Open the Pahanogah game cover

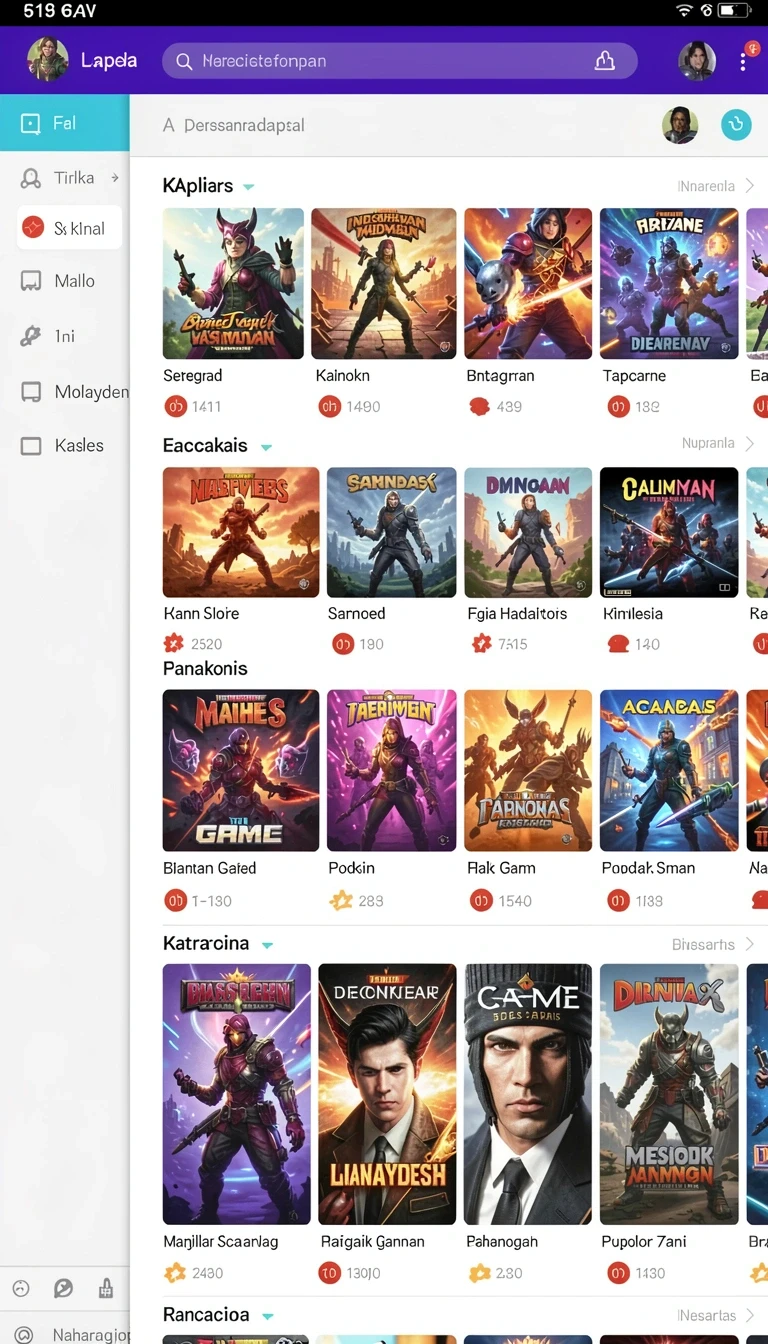tap(528, 1094)
